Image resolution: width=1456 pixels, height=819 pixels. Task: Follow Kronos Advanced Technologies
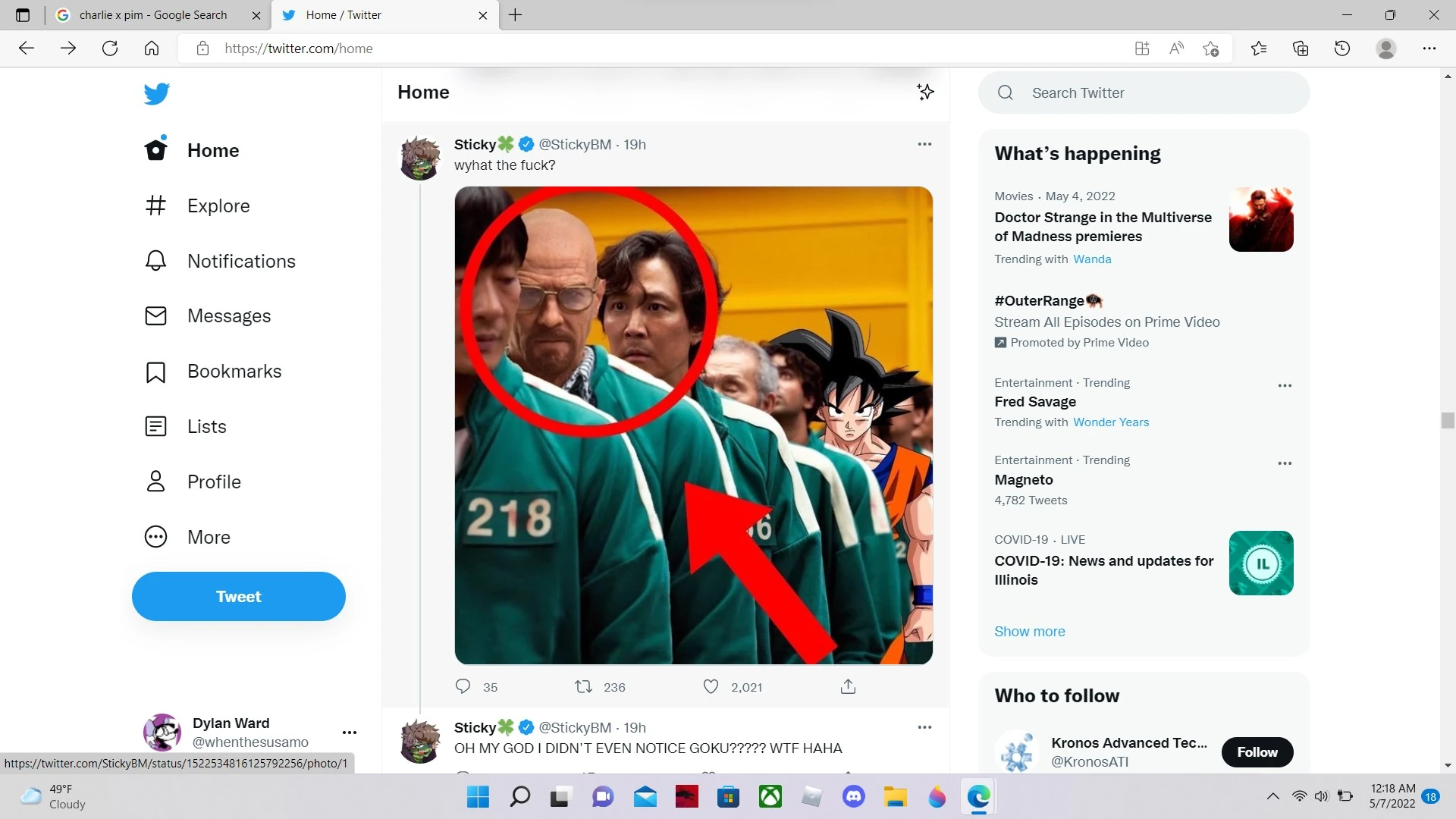tap(1257, 752)
